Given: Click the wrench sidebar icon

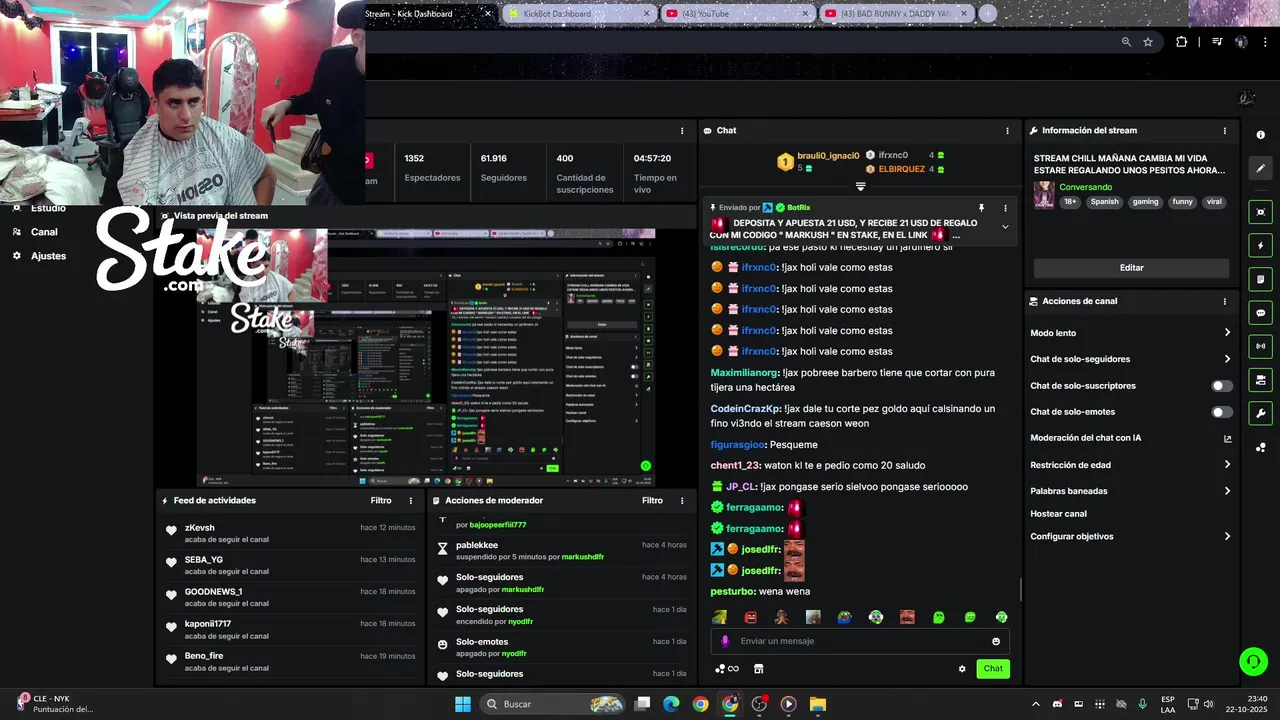Looking at the screenshot, I should point(1261,414).
